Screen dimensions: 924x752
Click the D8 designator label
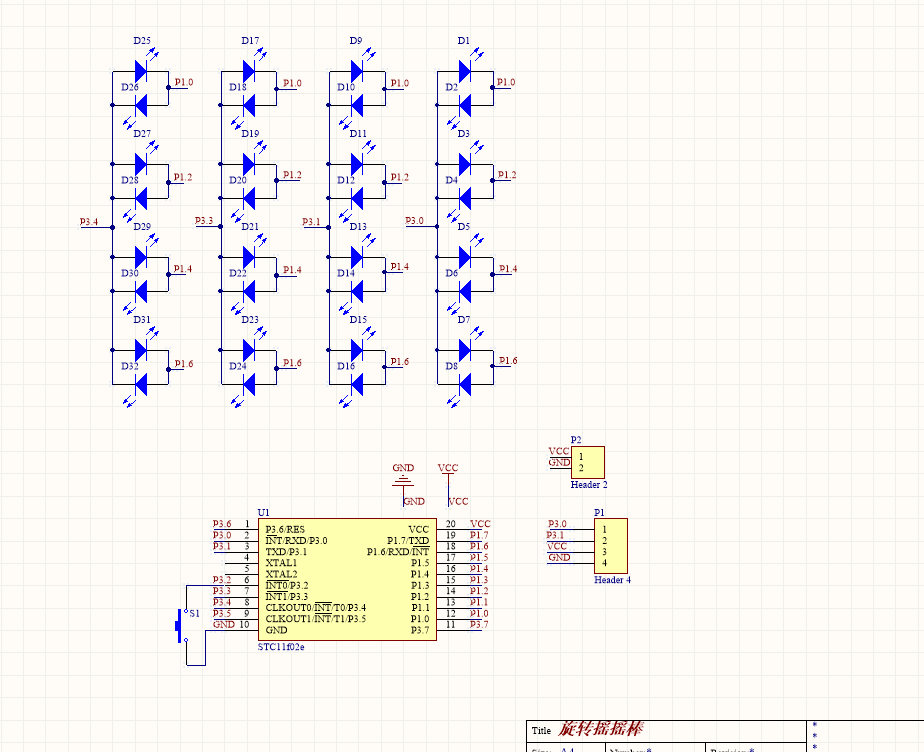[x=451, y=366]
